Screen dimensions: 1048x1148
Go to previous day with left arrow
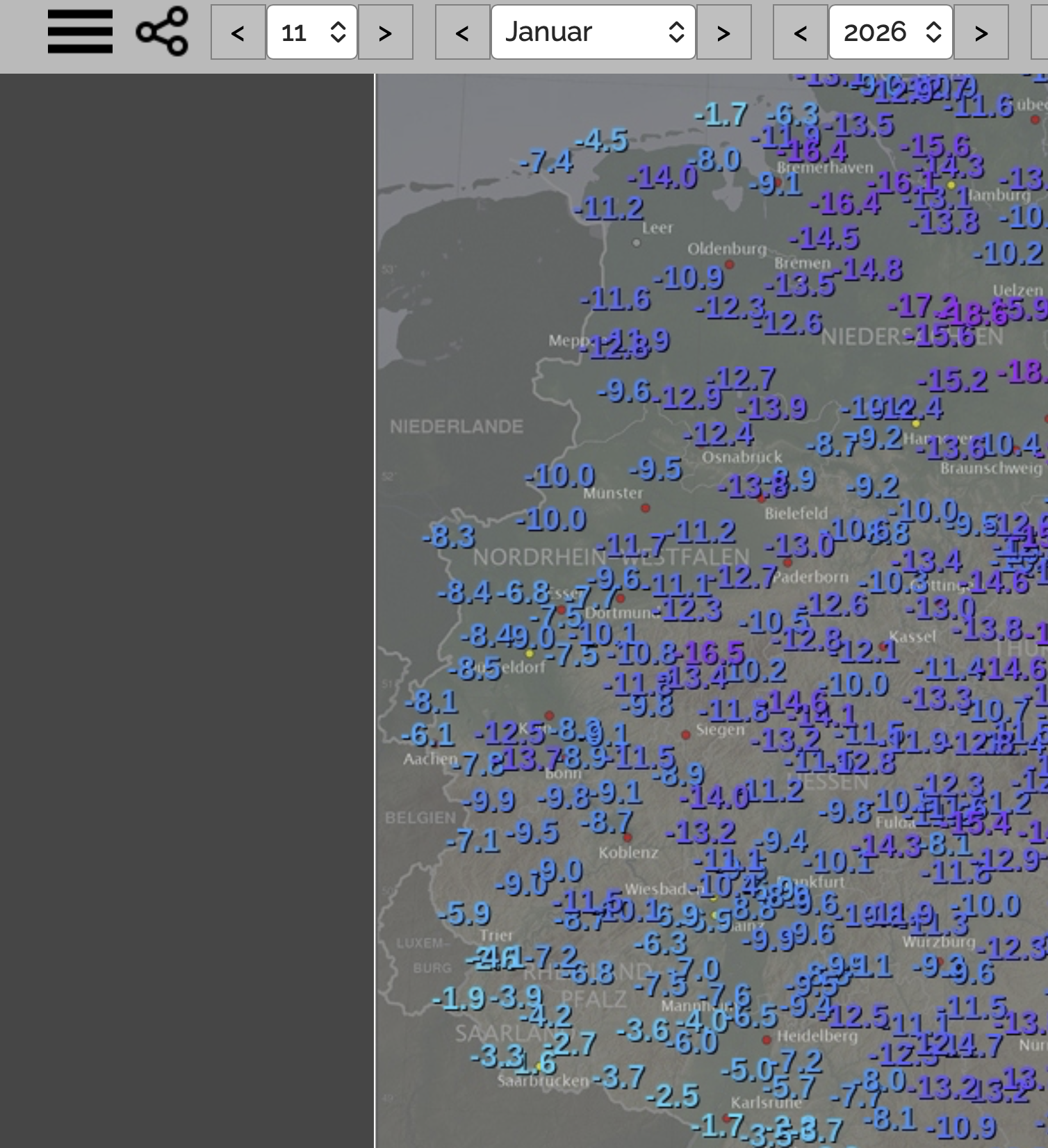(238, 32)
